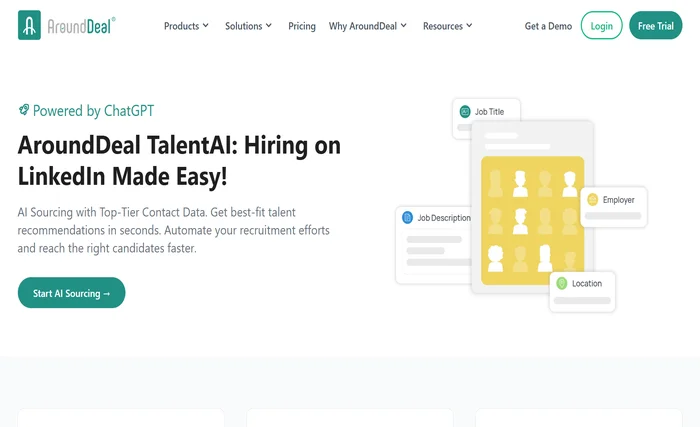Click the Job Title card icon
700x427 pixels.
click(465, 111)
